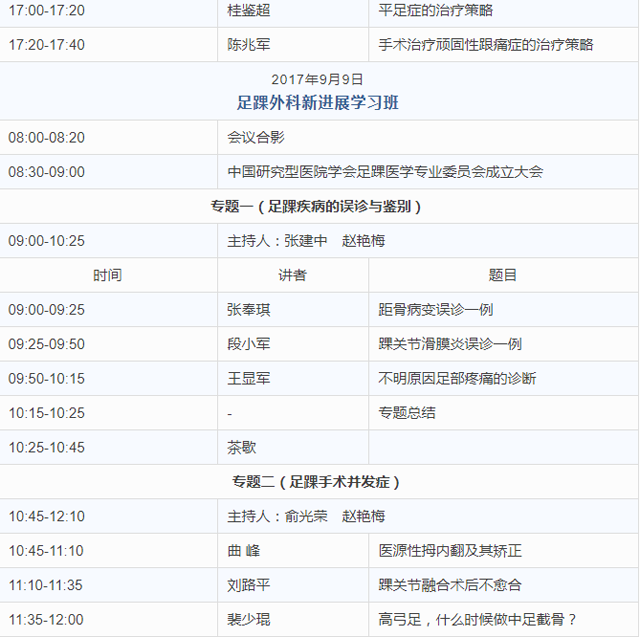Click the 专题一（足踝疾病的误诊与鉴别）section header
This screenshot has width=640, height=637.
317,207
